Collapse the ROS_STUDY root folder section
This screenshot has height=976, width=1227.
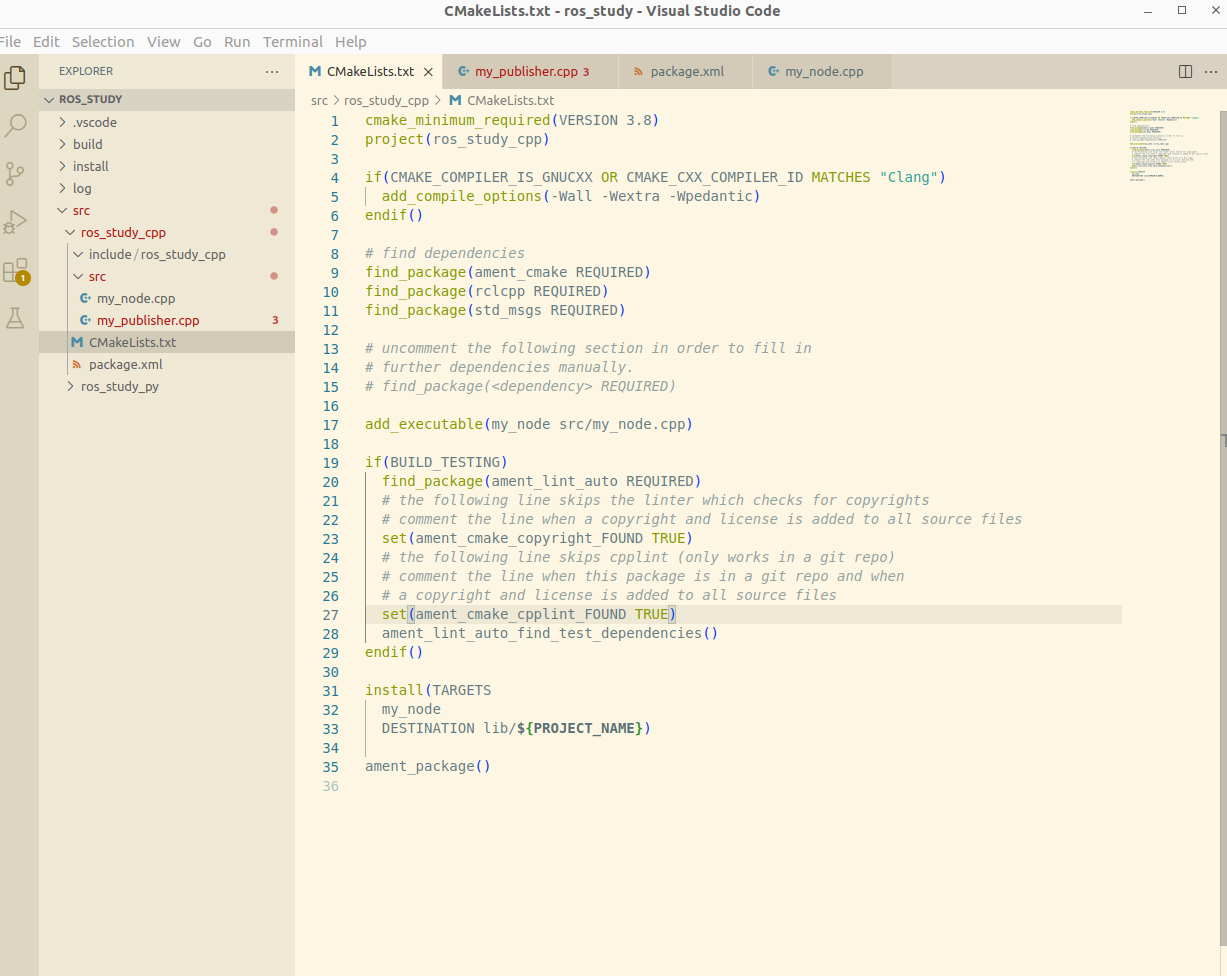[167, 100]
